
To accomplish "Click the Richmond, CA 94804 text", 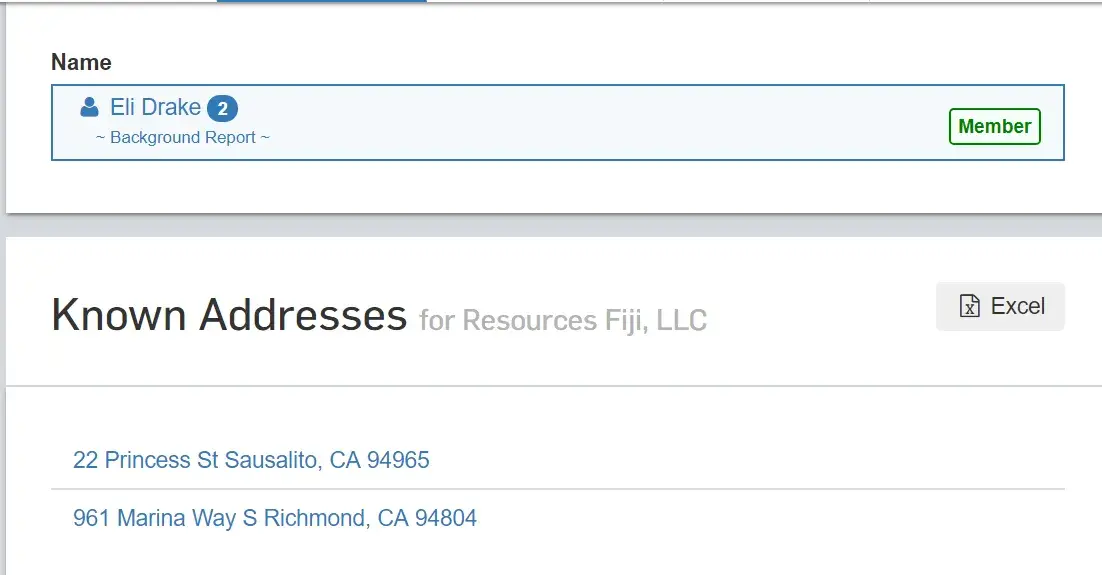I will tap(370, 518).
